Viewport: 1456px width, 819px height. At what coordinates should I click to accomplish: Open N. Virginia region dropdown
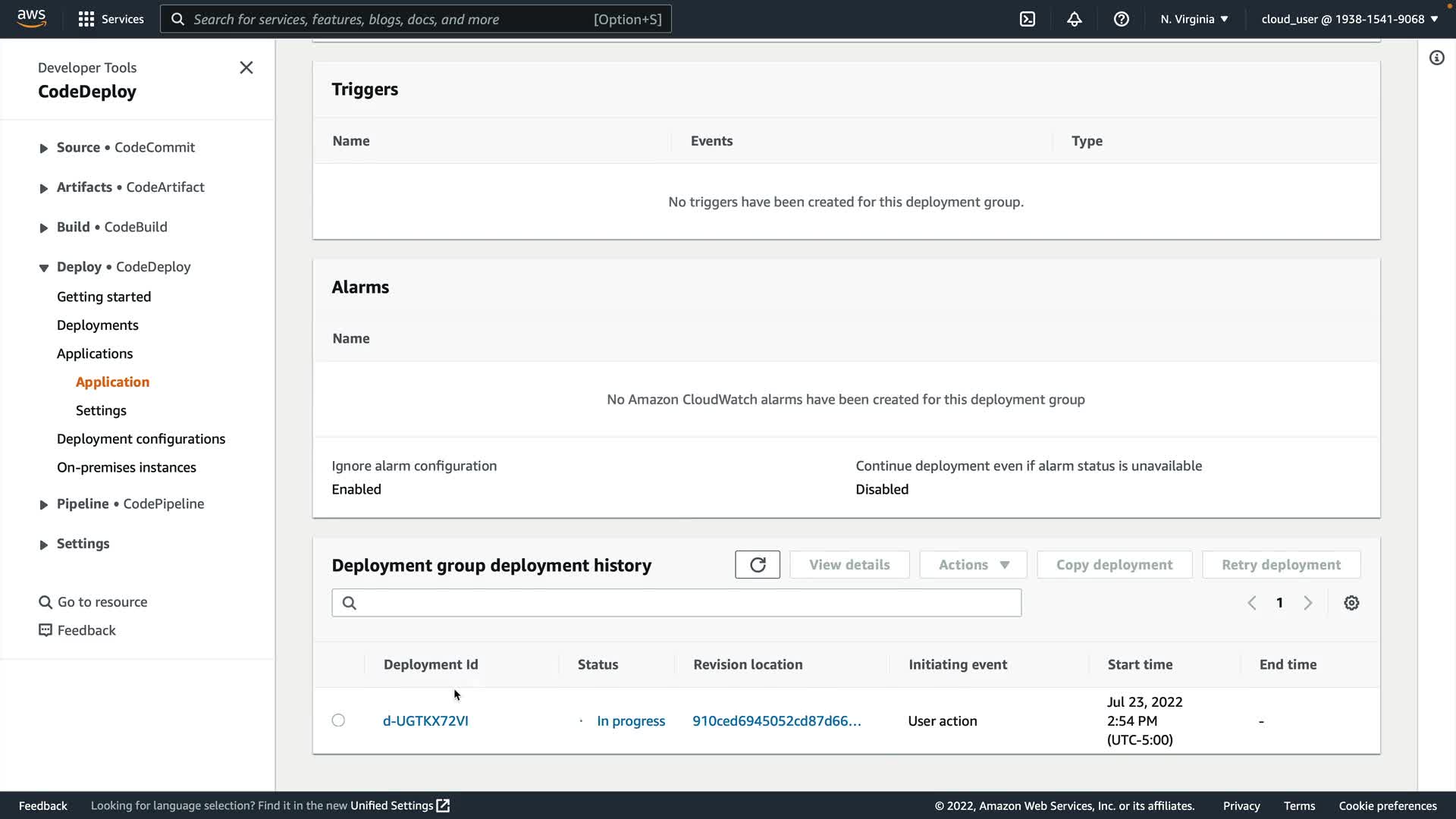(x=1194, y=19)
